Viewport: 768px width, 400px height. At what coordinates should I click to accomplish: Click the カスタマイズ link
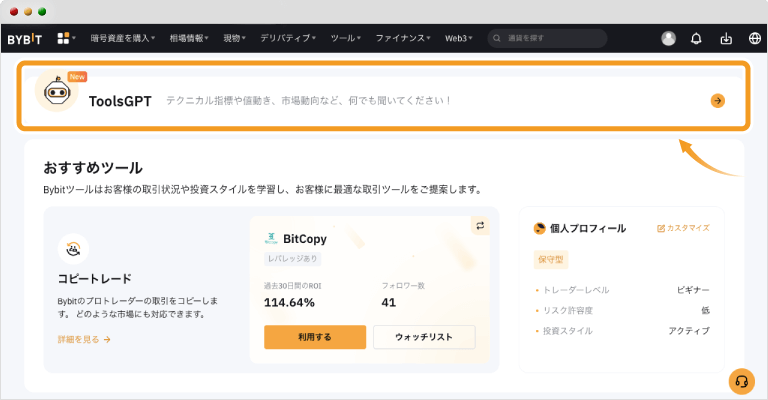683,228
